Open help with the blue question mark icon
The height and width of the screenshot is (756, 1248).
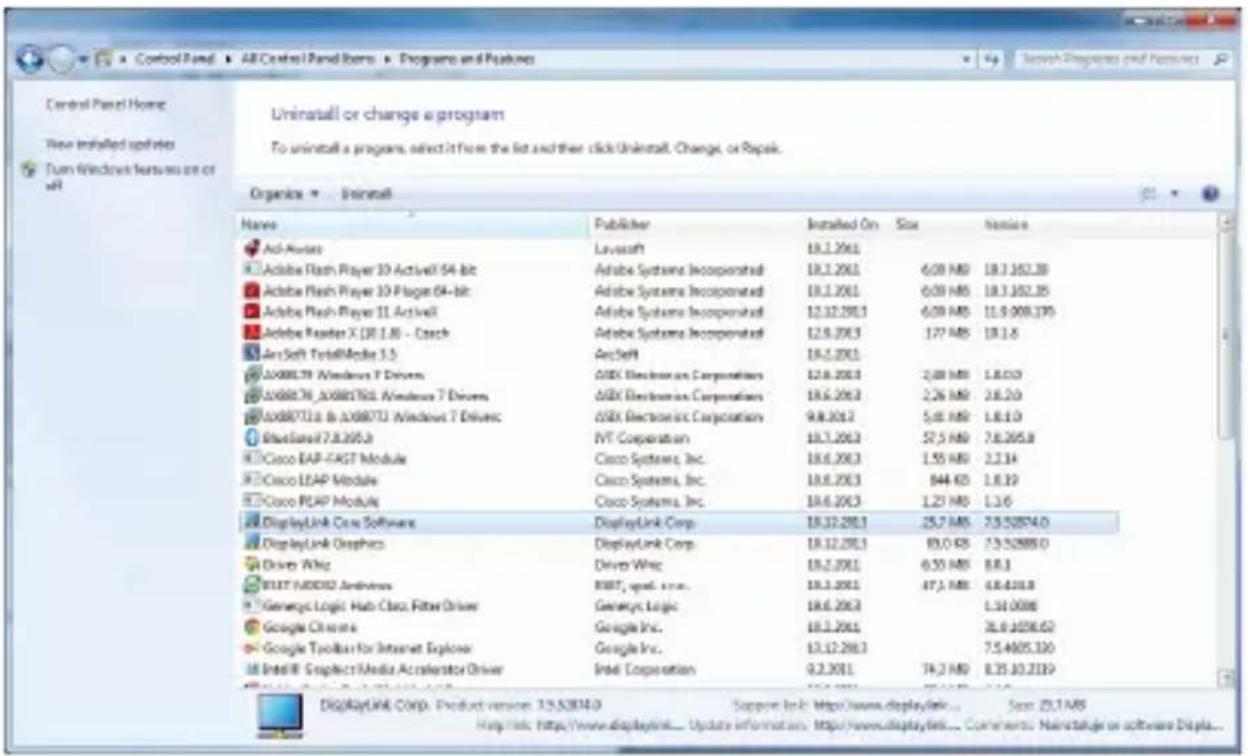1211,193
